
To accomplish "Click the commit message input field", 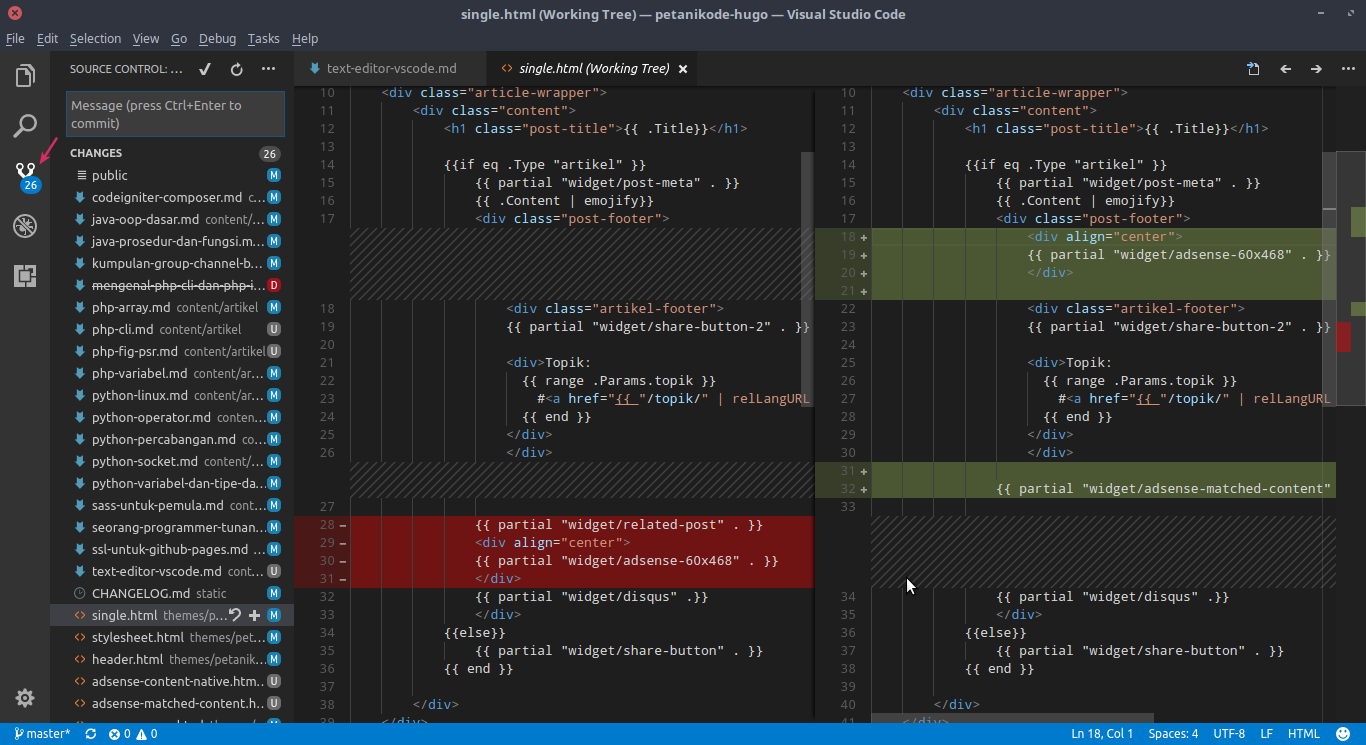I will [x=175, y=113].
